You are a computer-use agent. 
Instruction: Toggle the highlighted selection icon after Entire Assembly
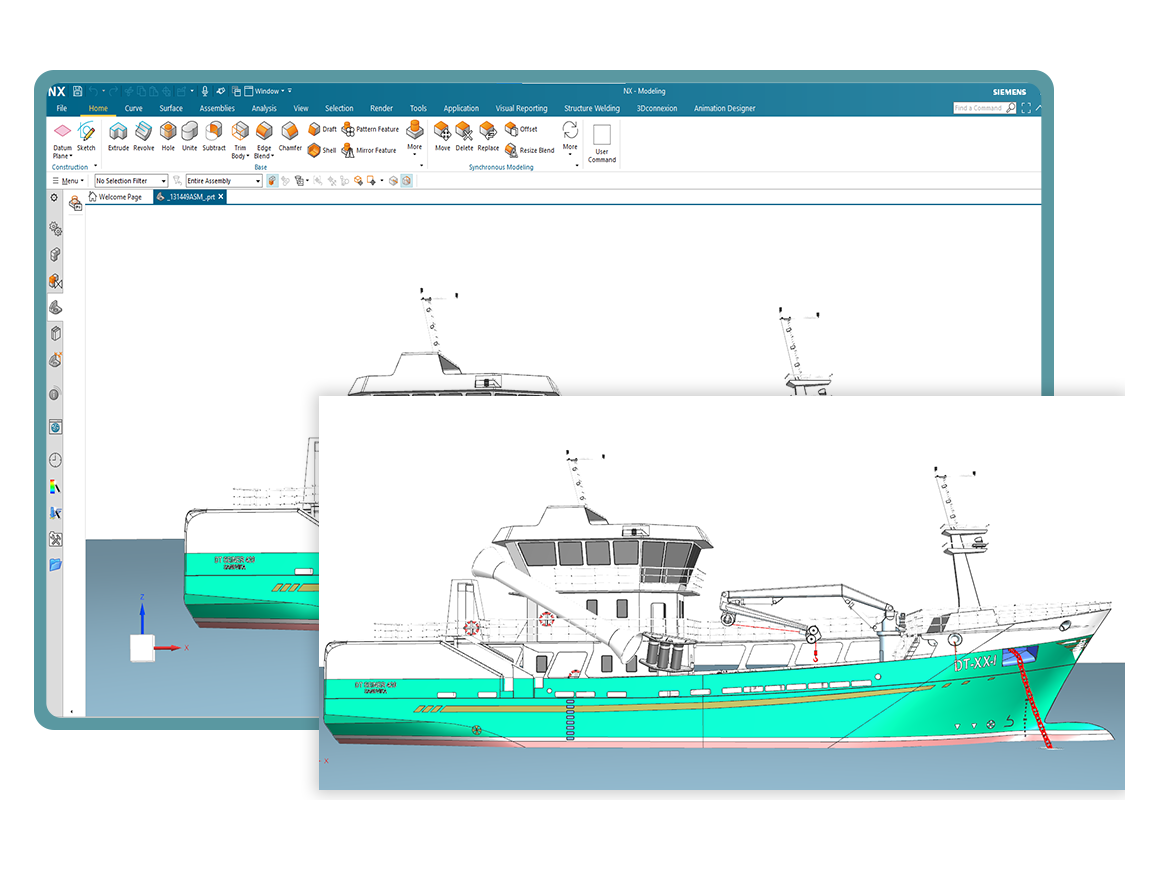272,181
